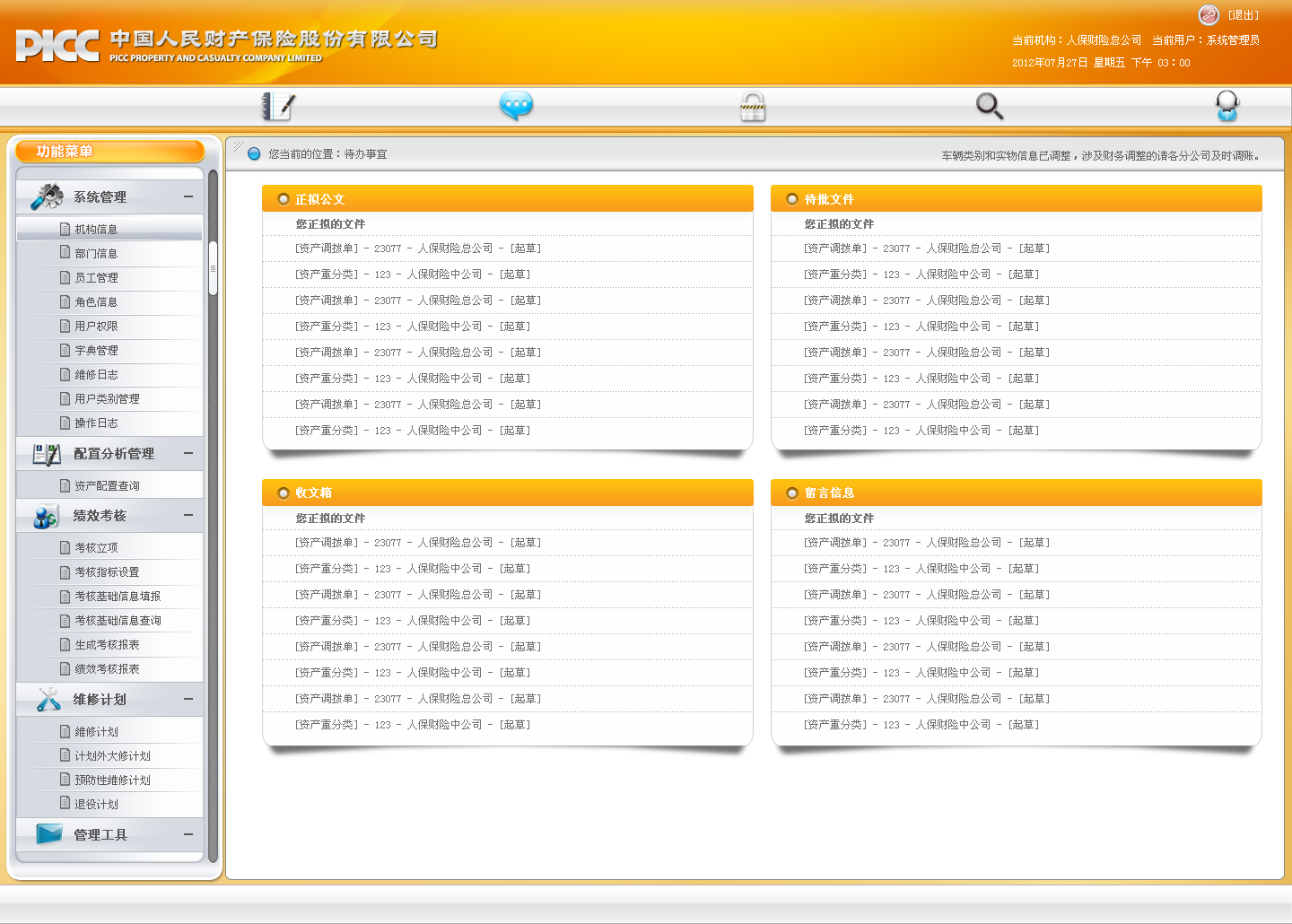This screenshot has width=1292, height=924.
Task: Click the 车辆类别 notice text
Action: click(x=1102, y=156)
